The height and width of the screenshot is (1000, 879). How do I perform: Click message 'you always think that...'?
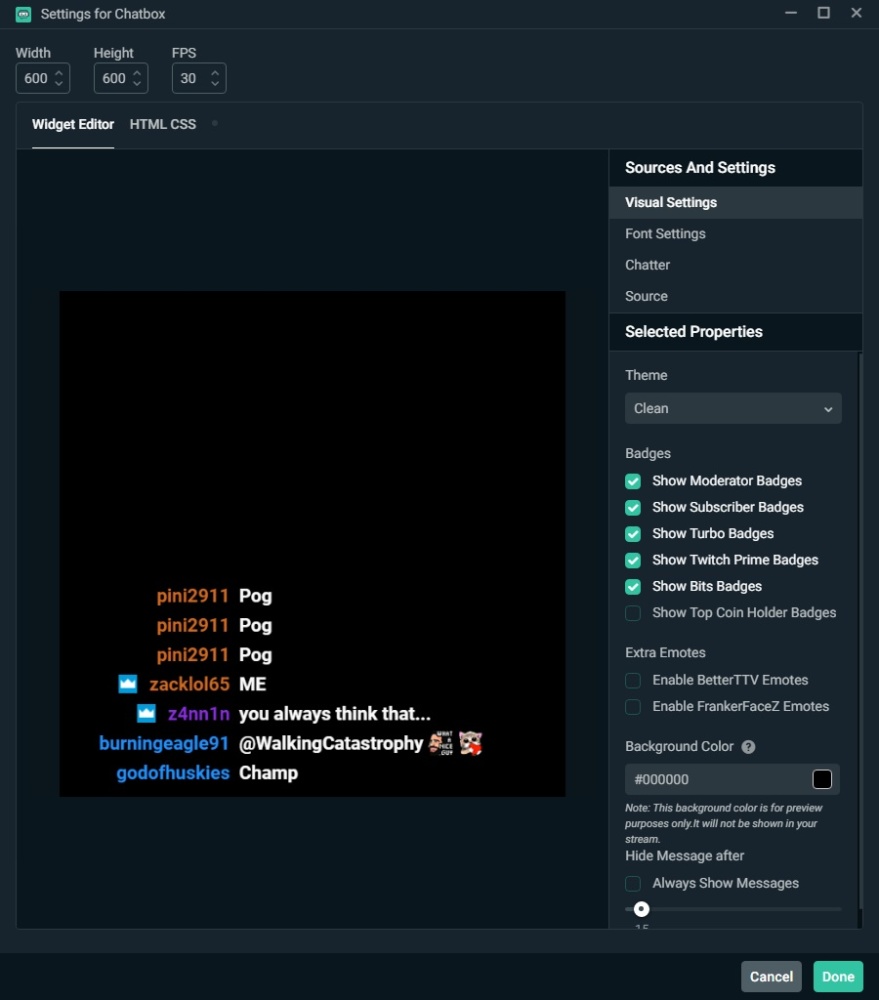pyautogui.click(x=335, y=714)
